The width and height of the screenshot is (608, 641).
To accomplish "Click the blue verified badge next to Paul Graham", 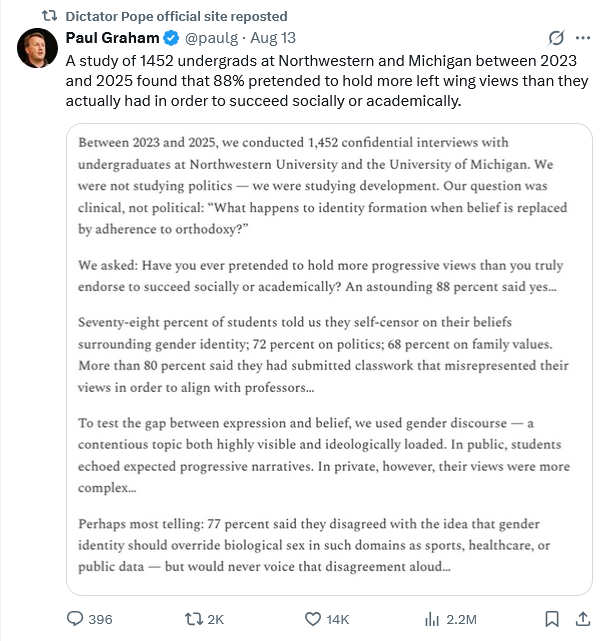I will coord(171,39).
